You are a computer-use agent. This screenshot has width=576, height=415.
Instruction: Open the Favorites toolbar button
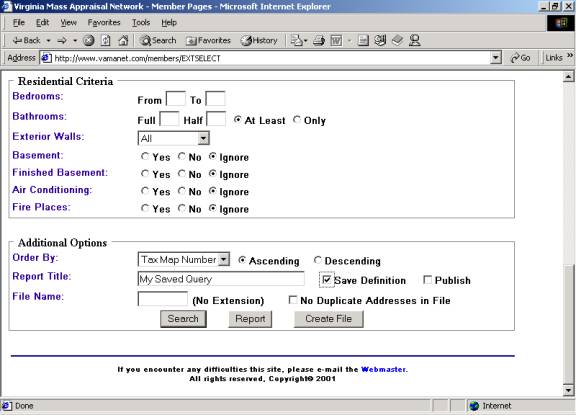pos(208,40)
